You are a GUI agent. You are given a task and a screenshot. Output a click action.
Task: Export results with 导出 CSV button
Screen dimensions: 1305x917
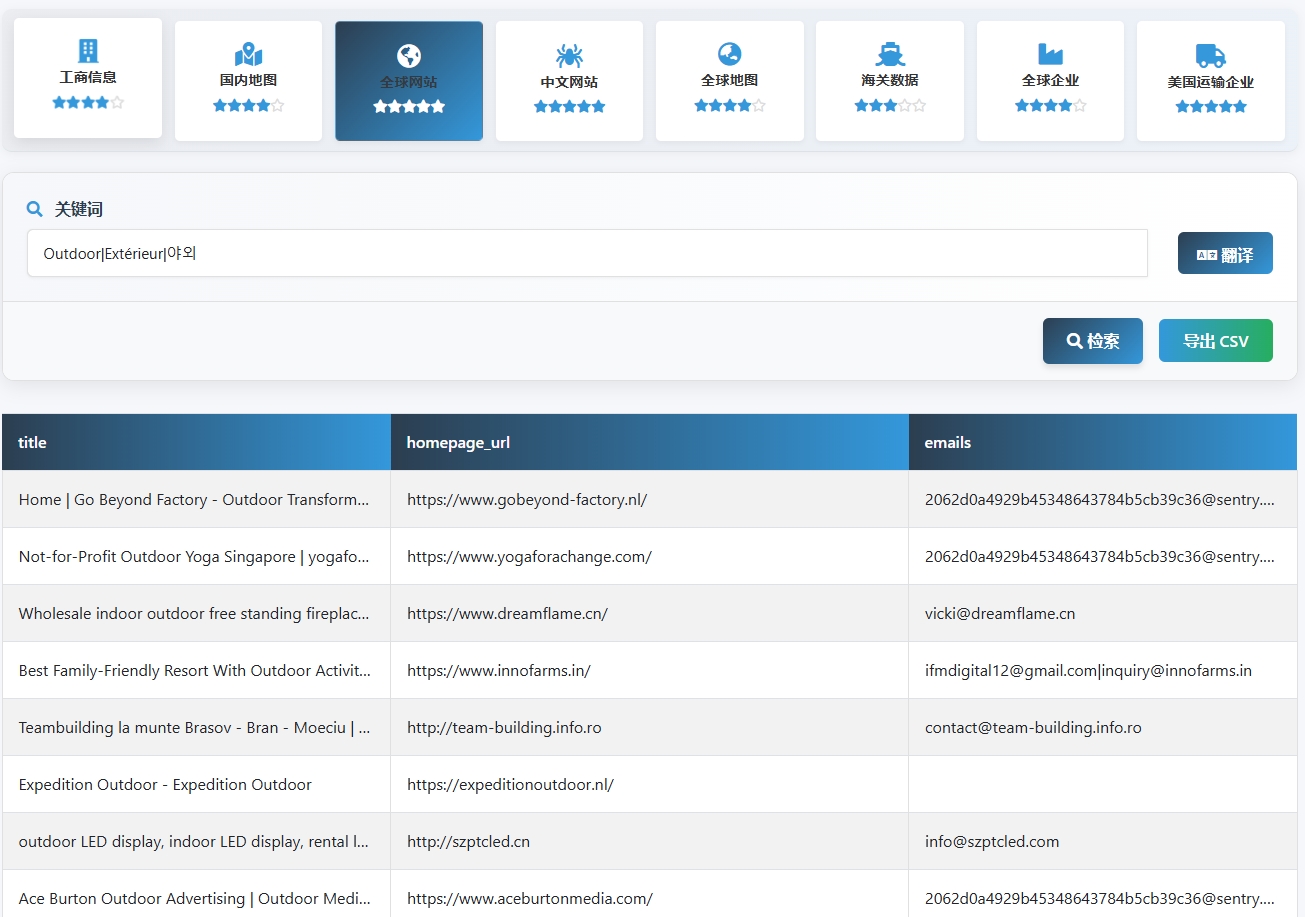coord(1216,341)
